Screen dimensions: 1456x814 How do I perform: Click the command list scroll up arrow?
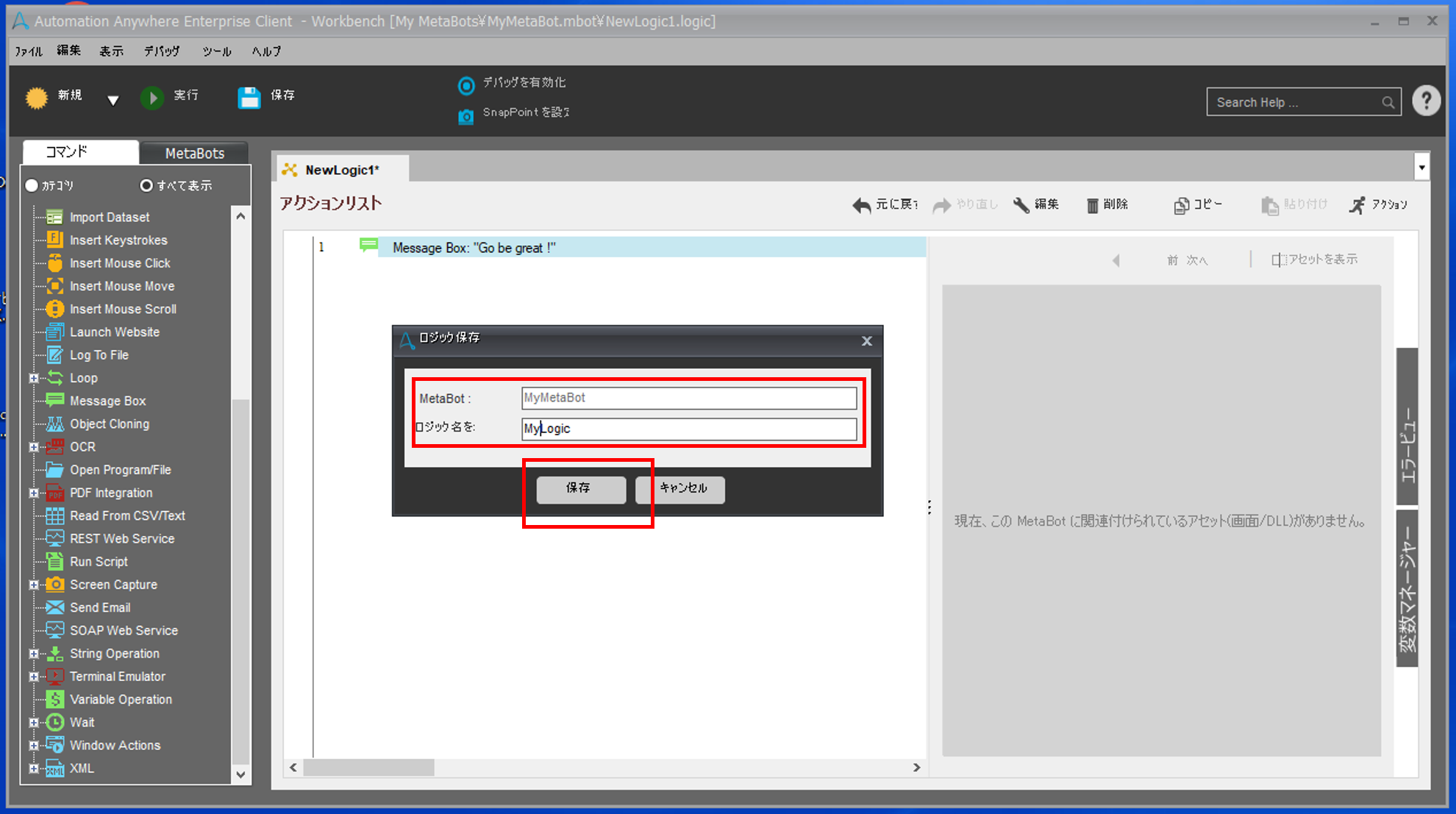tap(240, 216)
